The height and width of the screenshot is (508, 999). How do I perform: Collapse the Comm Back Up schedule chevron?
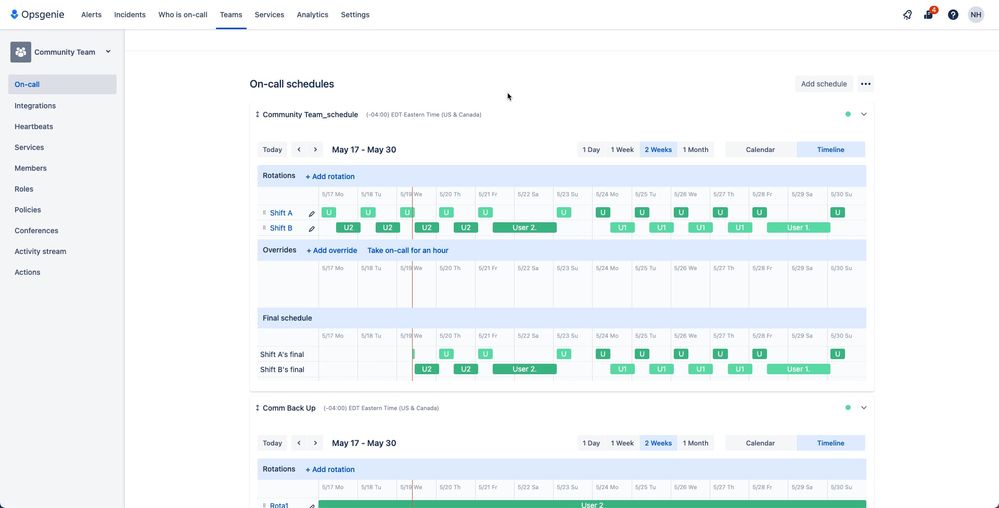[864, 408]
